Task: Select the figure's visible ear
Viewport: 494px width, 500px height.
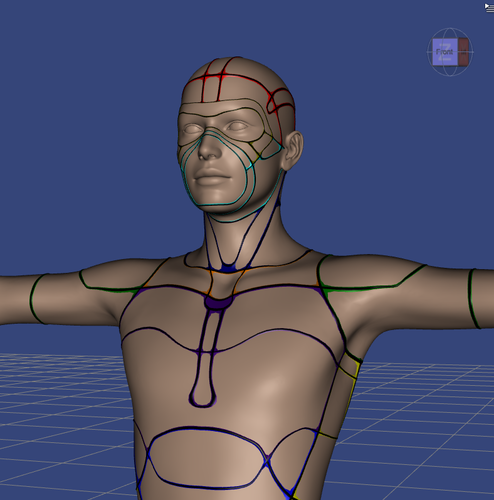Action: tap(293, 150)
